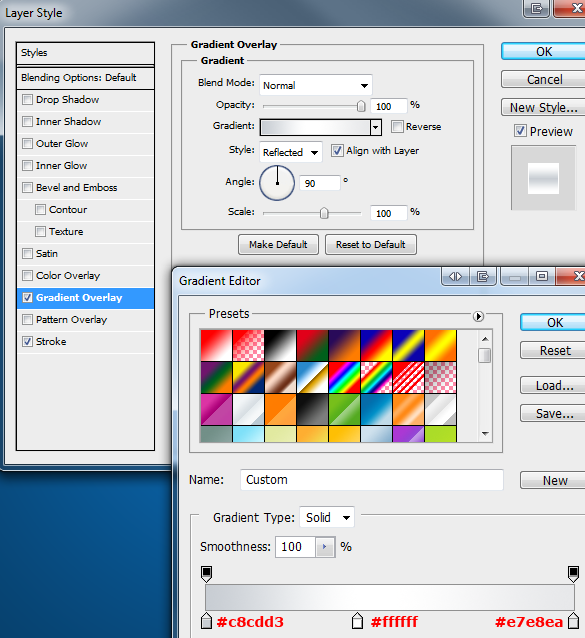The height and width of the screenshot is (638, 585).
Task: Select the right #e7e8ea color stop
Action: click(x=573, y=621)
